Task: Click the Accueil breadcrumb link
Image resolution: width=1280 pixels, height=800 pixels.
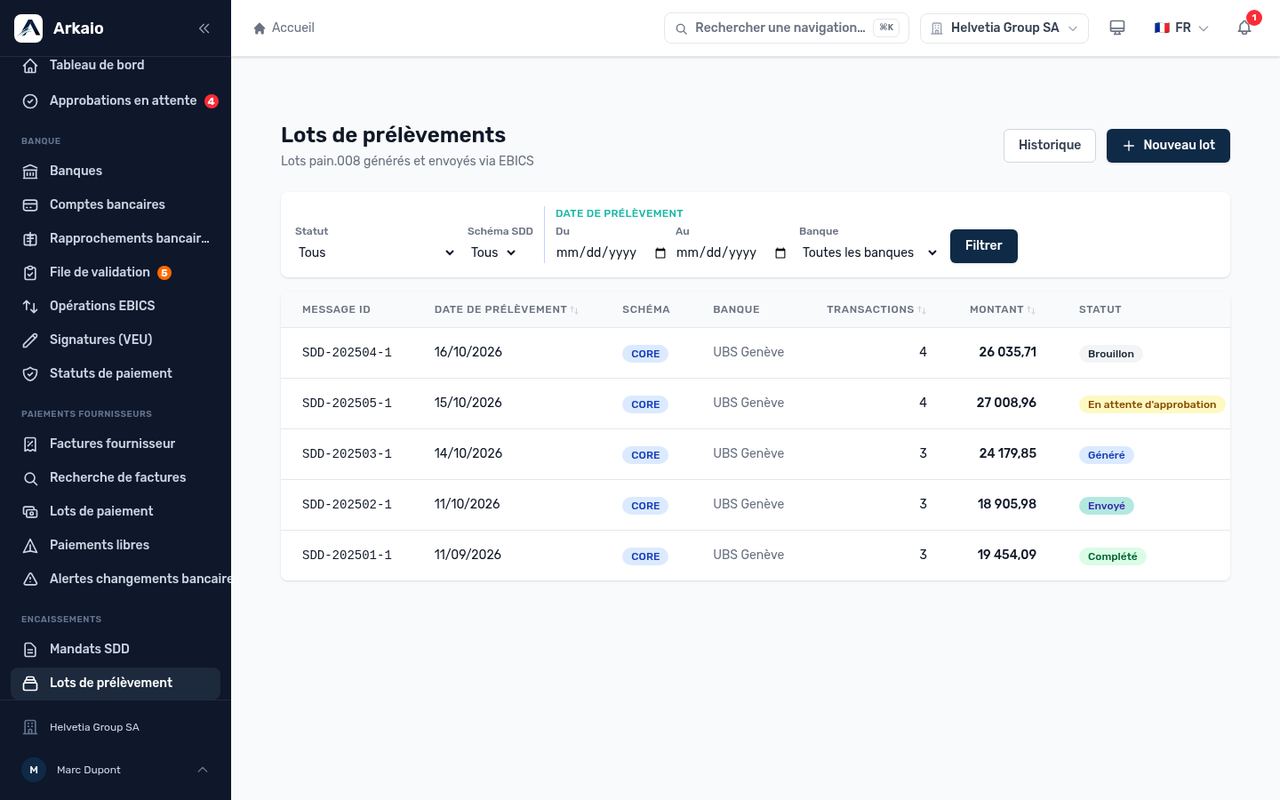Action: [x=293, y=28]
